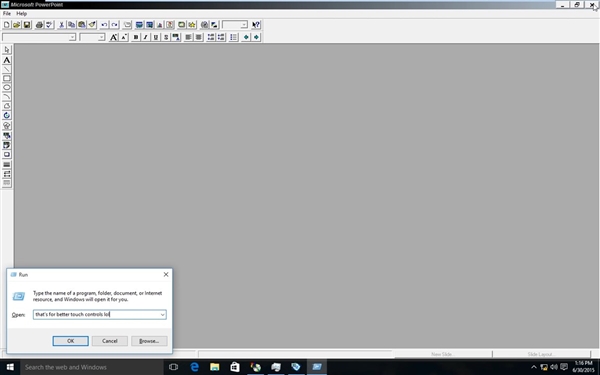
Task: Toggle left text alignment
Action: tap(188, 37)
